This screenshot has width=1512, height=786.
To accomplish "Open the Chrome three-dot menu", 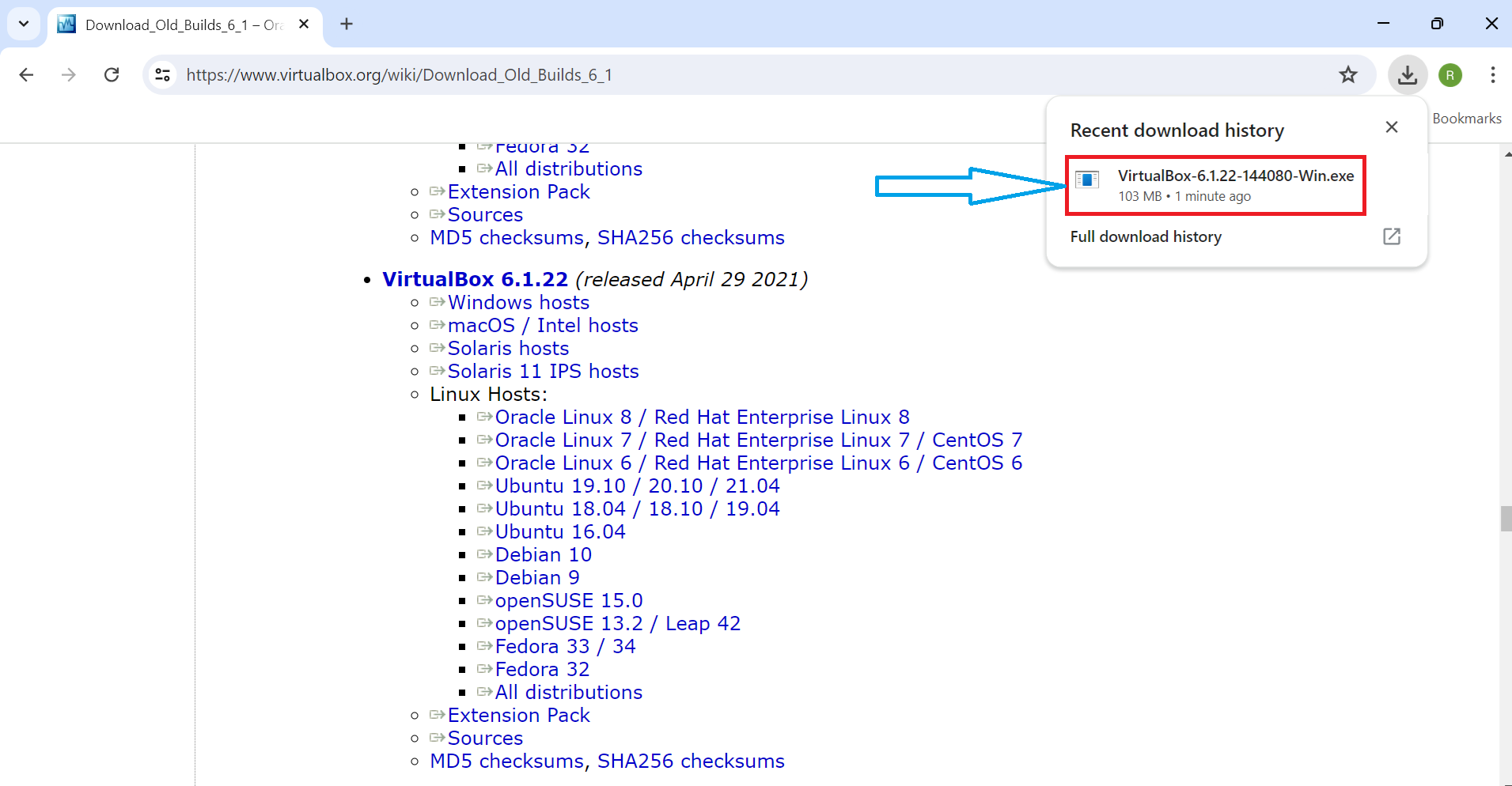I will [1493, 74].
